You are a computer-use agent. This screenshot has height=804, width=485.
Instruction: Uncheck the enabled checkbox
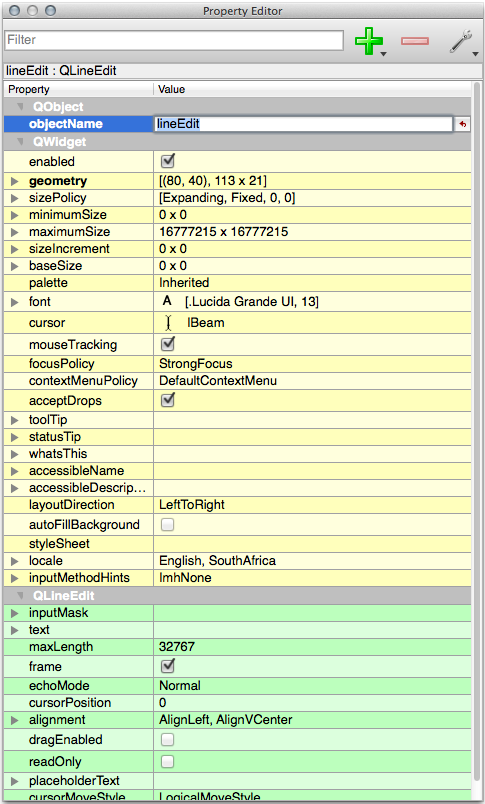pos(168,161)
